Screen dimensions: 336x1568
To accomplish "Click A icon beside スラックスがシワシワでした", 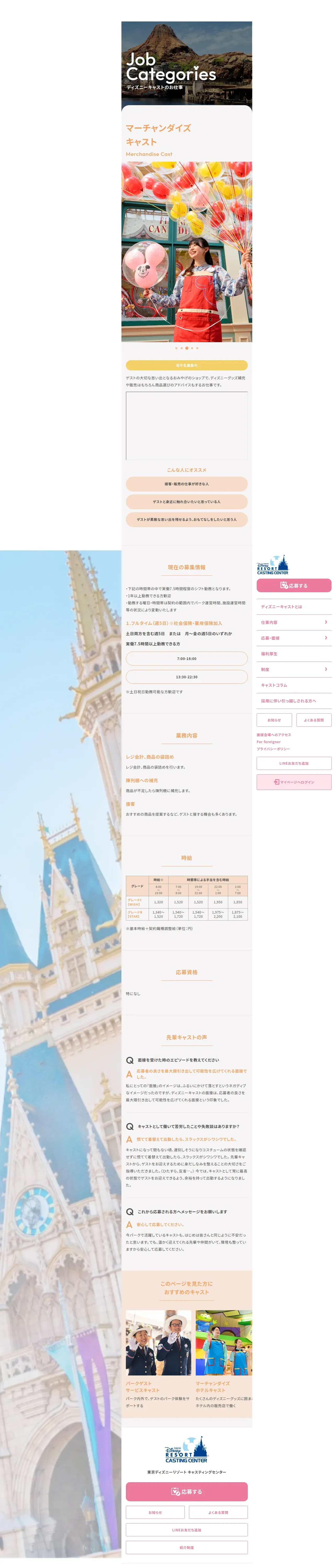I will (x=129, y=1139).
